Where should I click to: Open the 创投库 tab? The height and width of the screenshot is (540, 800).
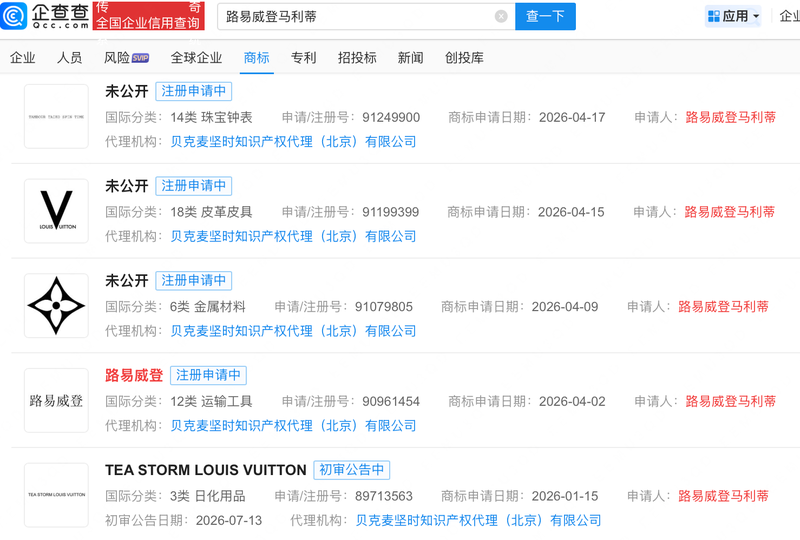click(x=464, y=58)
